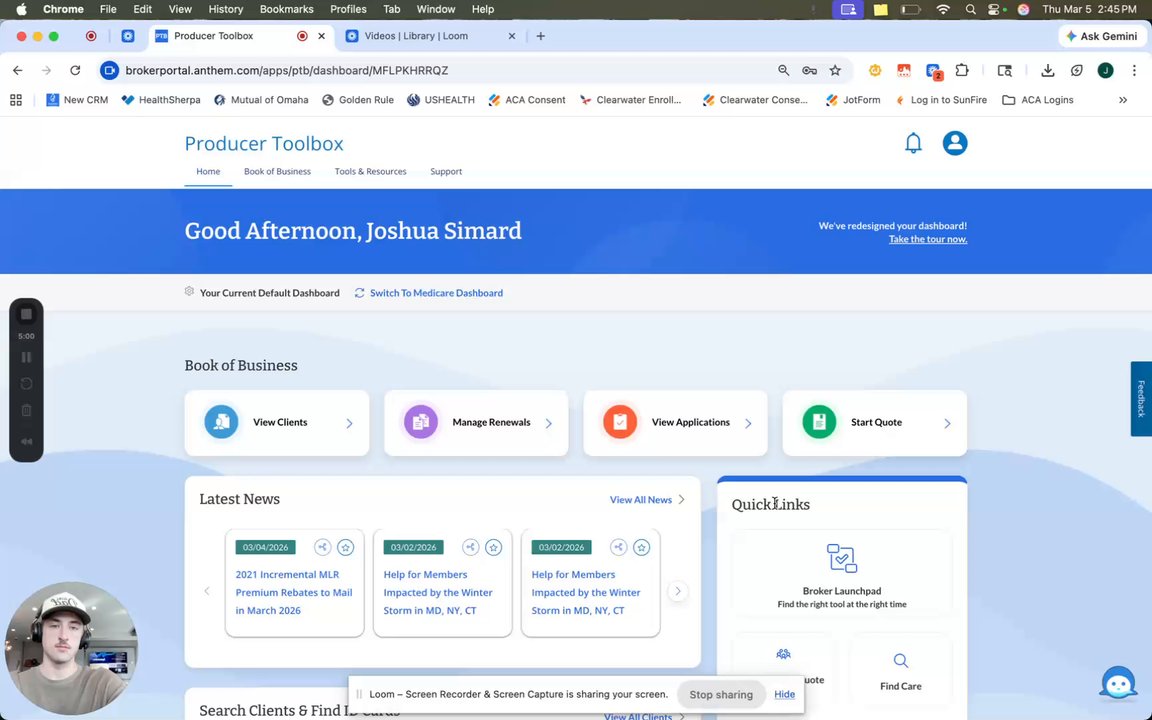Screen dimensions: 1152x720
Task: Stop the Loom recording
Action: [x=26, y=314]
